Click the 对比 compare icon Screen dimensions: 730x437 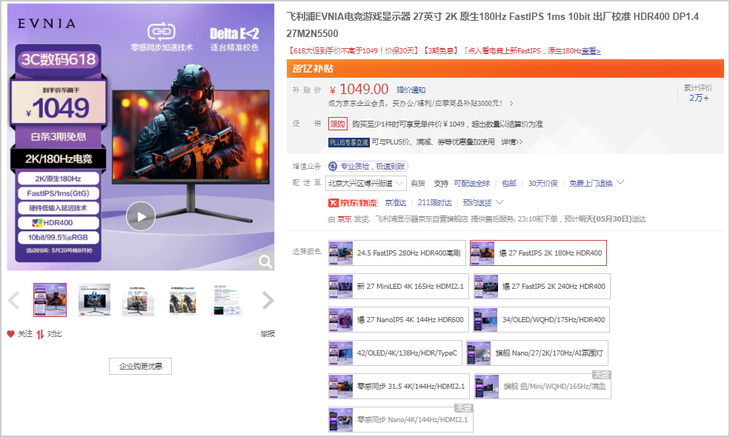point(40,334)
